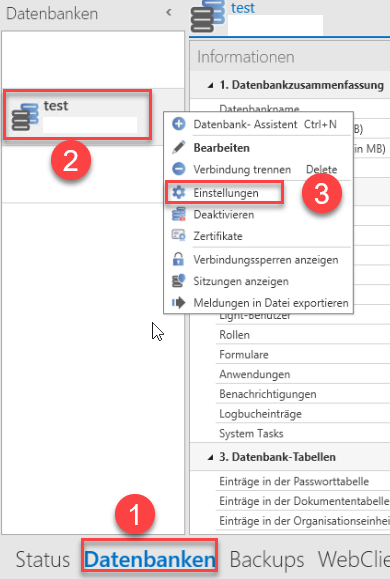Screen dimensions: 390x579
Task: Click the Logbucheinträge row
Action: [303, 414]
